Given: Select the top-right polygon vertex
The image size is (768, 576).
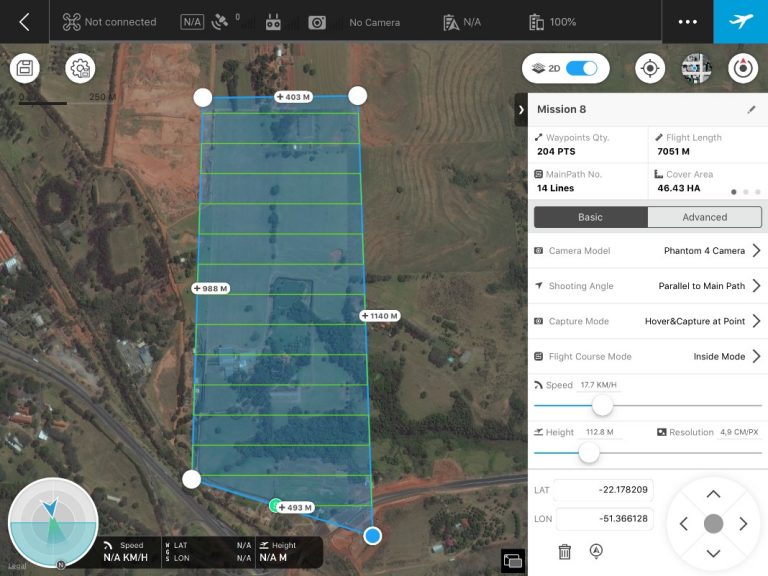Looking at the screenshot, I should 358,96.
